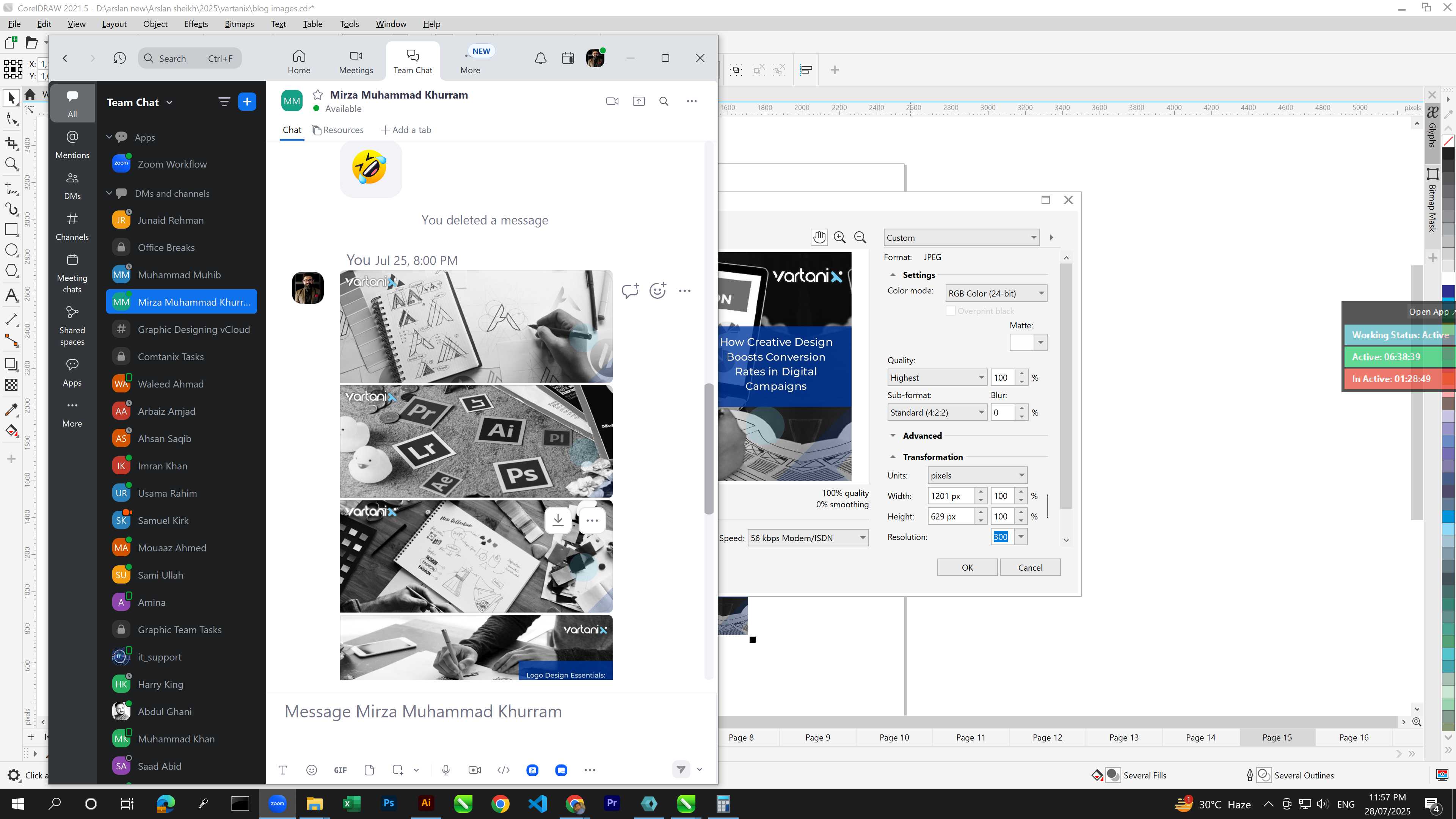The width and height of the screenshot is (1456, 819).
Task: Start a video call with Mirza Muhammad Khurram
Action: click(612, 101)
